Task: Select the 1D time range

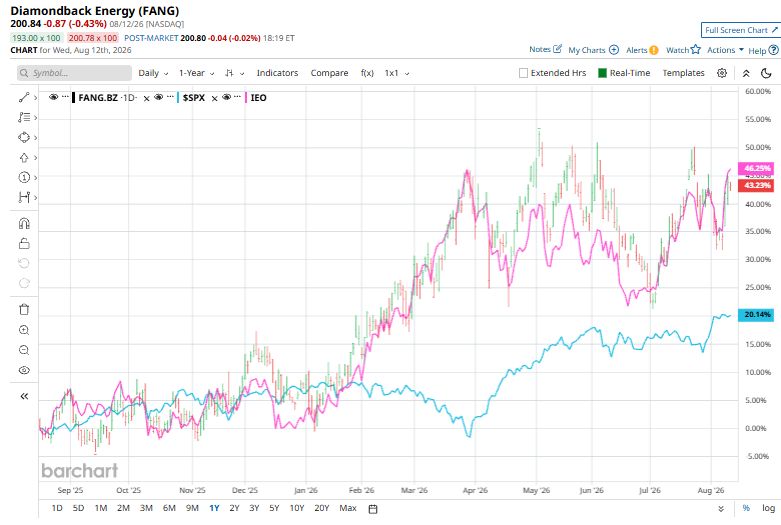Action: click(x=57, y=508)
